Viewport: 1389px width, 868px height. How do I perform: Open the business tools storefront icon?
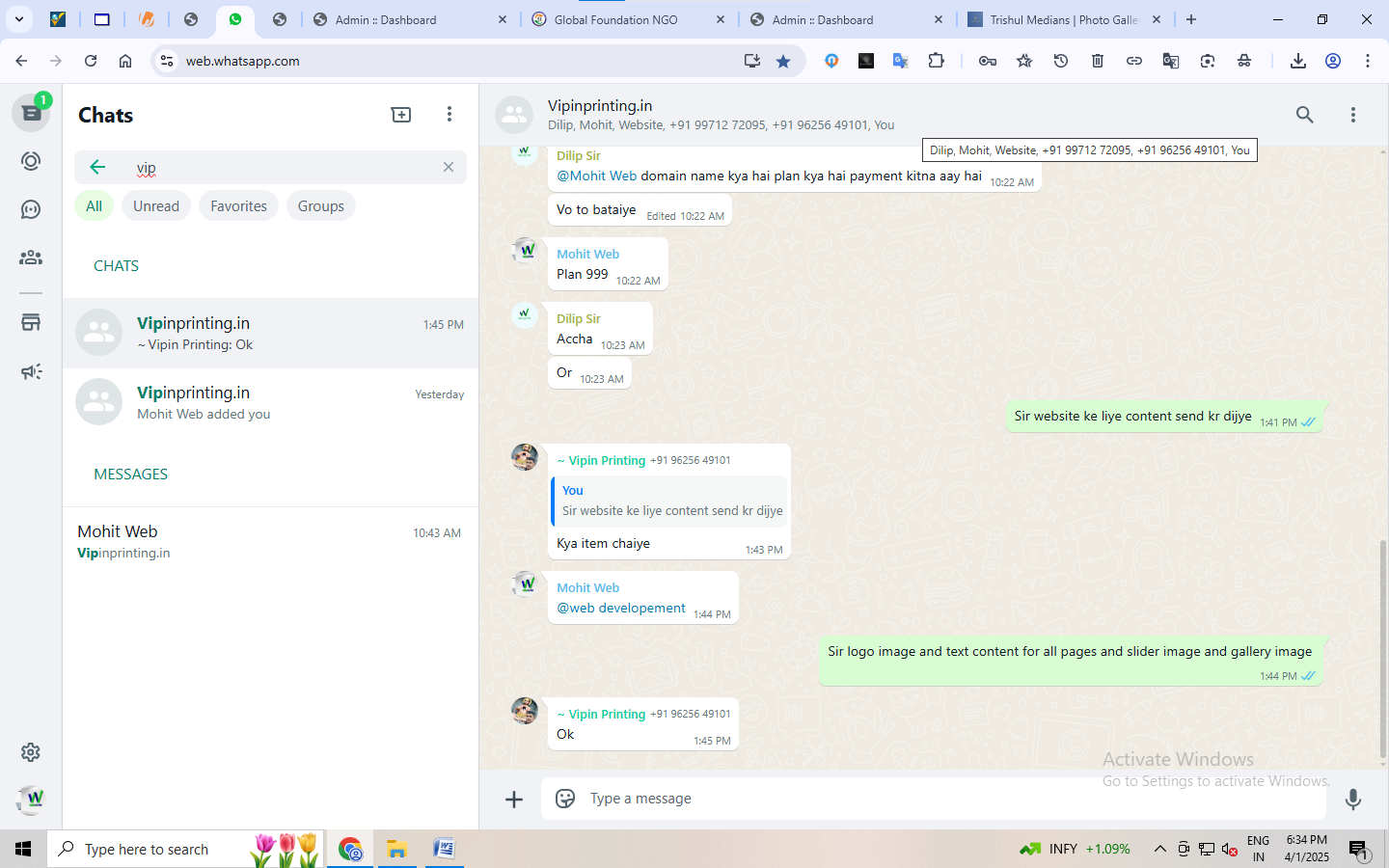pos(31,322)
